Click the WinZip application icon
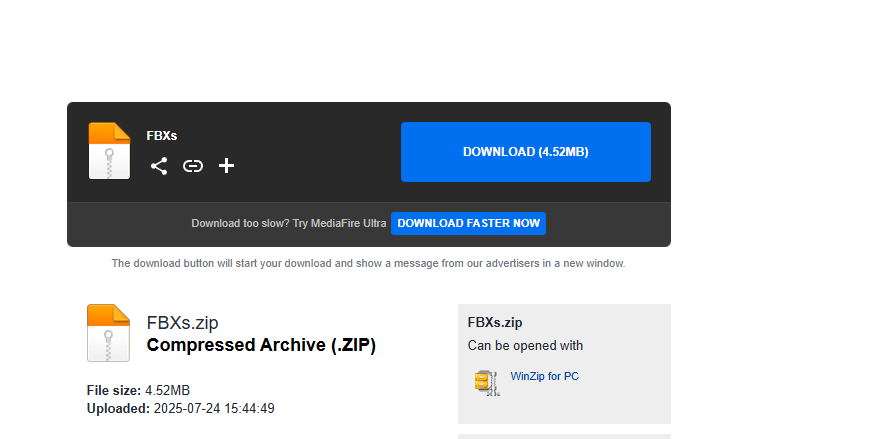 pyautogui.click(x=487, y=383)
